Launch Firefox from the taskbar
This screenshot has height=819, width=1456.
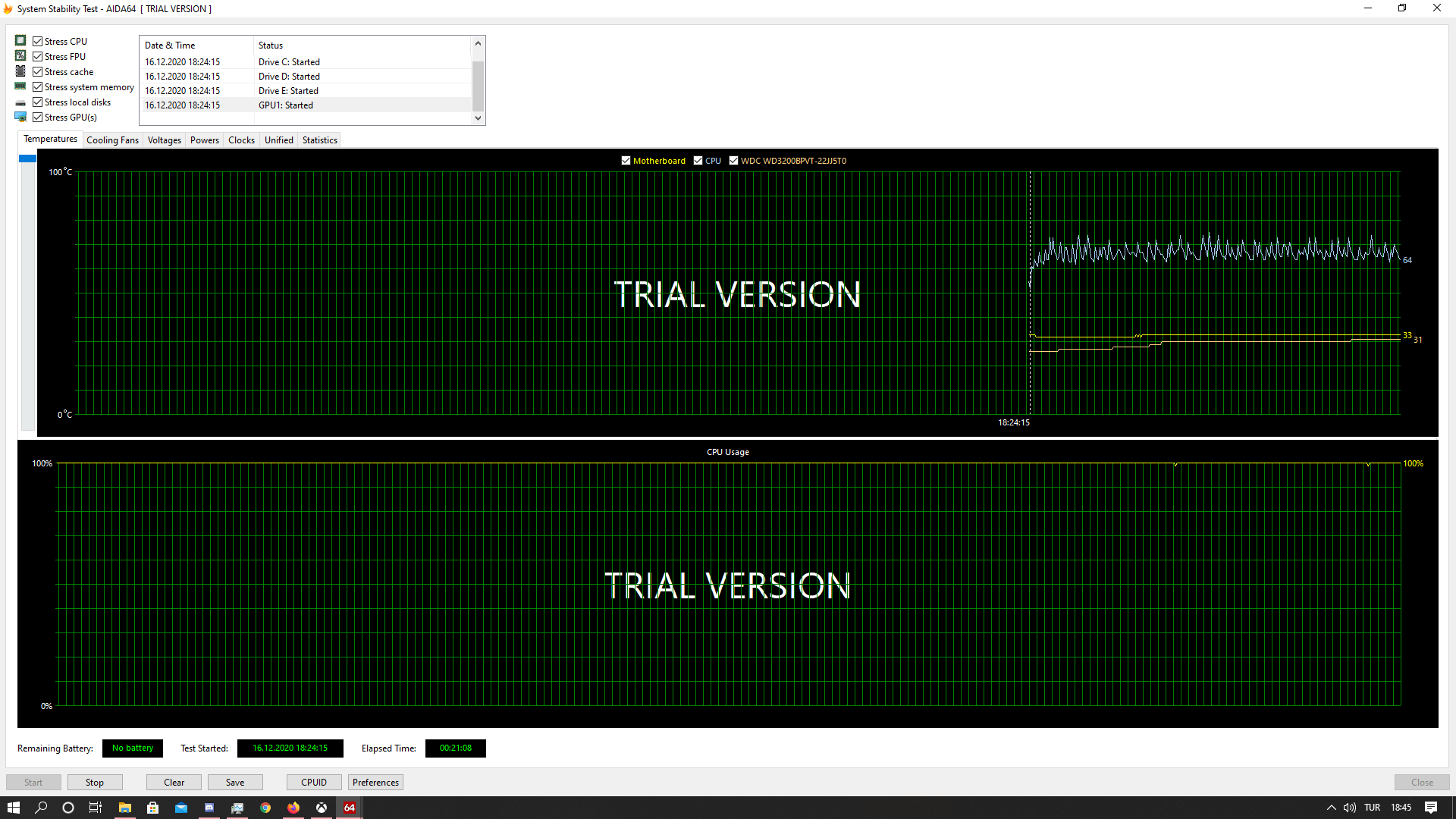pyautogui.click(x=293, y=808)
